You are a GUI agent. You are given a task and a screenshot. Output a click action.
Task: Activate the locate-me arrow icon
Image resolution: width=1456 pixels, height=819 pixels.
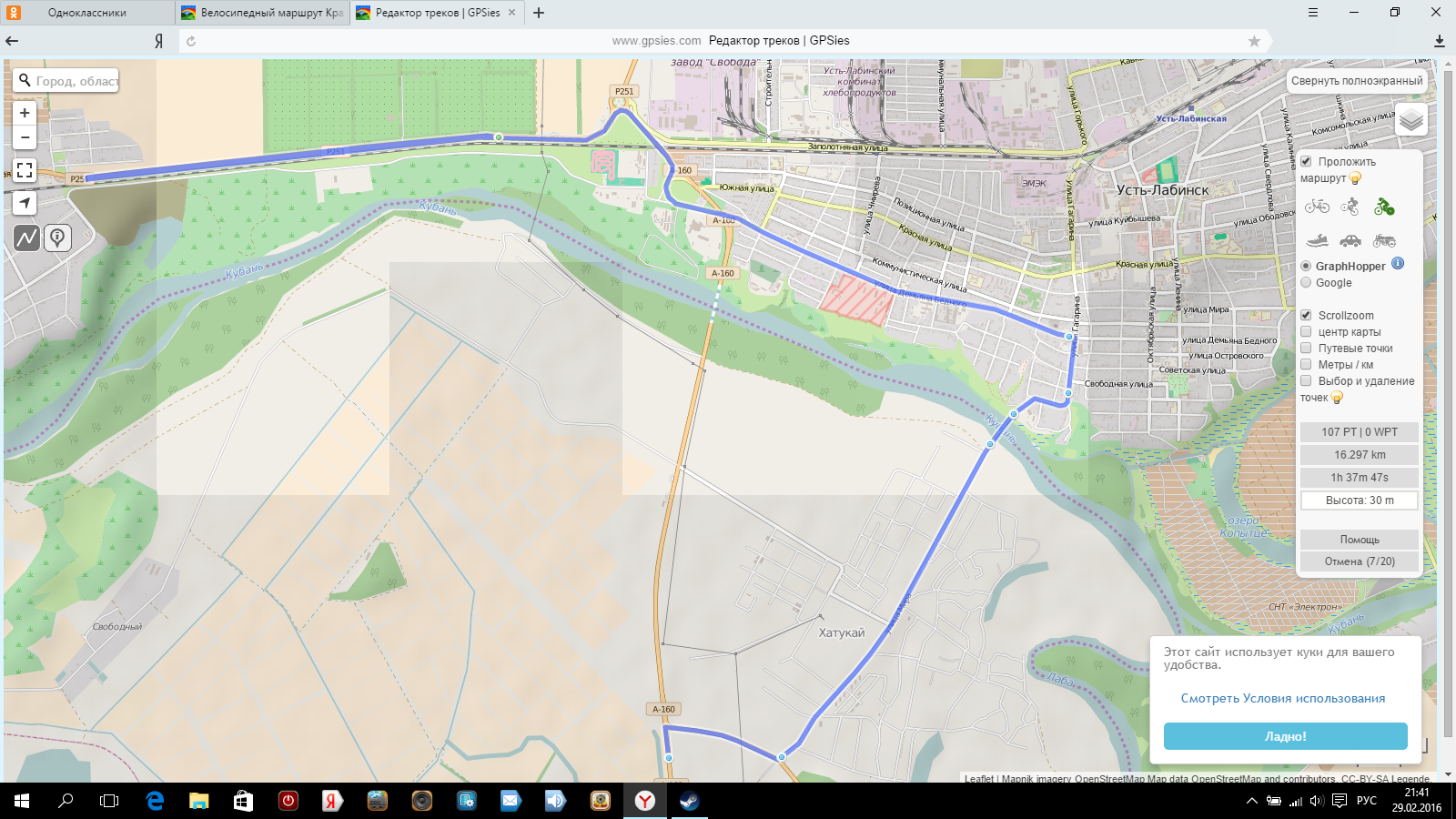(25, 203)
